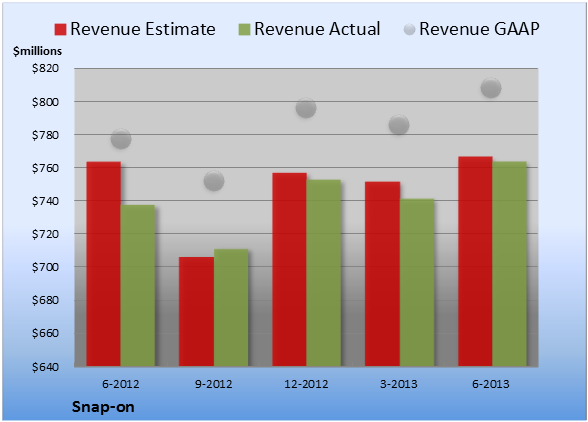This screenshot has height=422, width=588.
Task: Select the 'Revenue Estimate' legend label
Action: tap(143, 29)
